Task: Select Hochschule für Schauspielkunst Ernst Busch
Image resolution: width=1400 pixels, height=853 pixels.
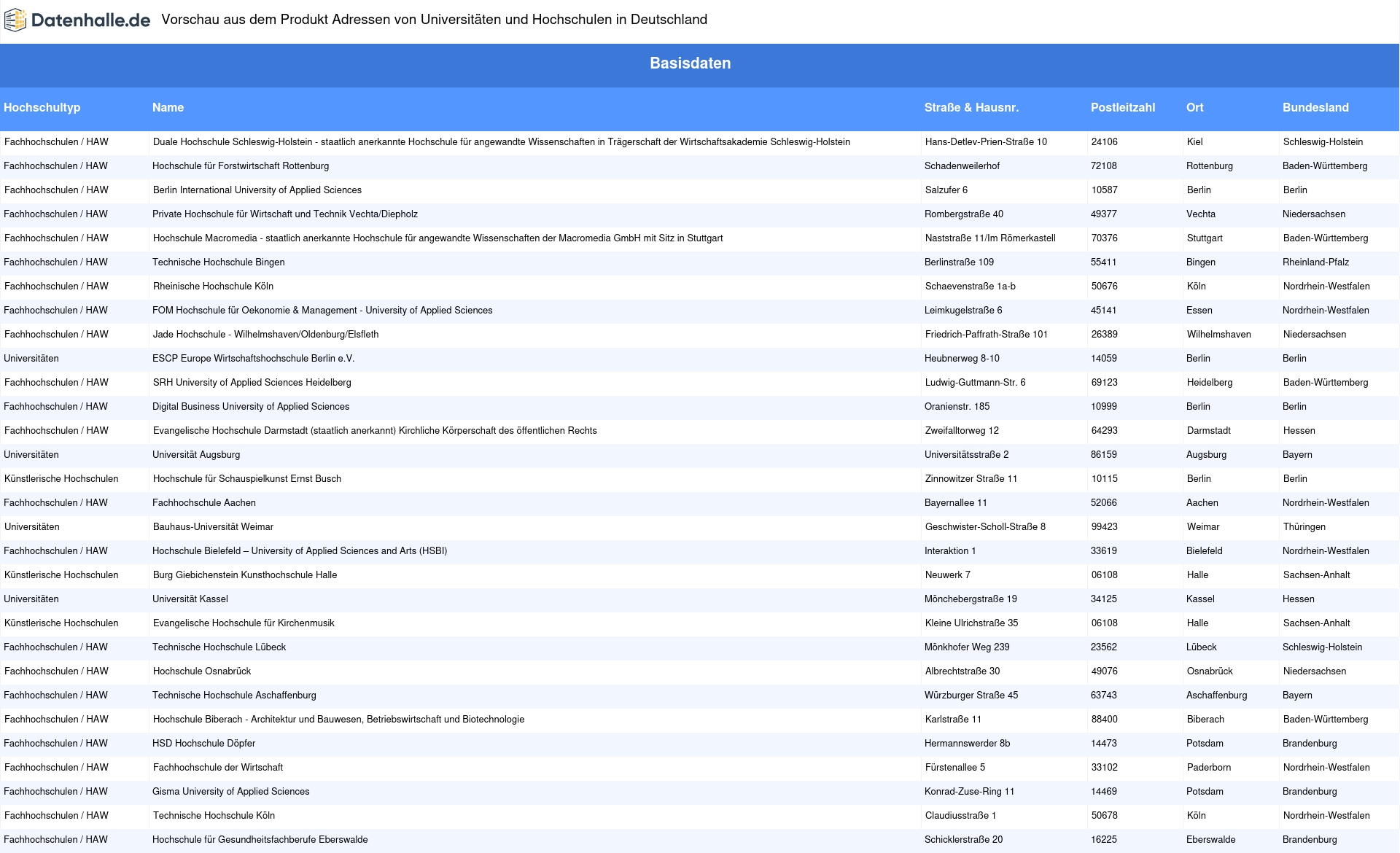Action: (246, 479)
